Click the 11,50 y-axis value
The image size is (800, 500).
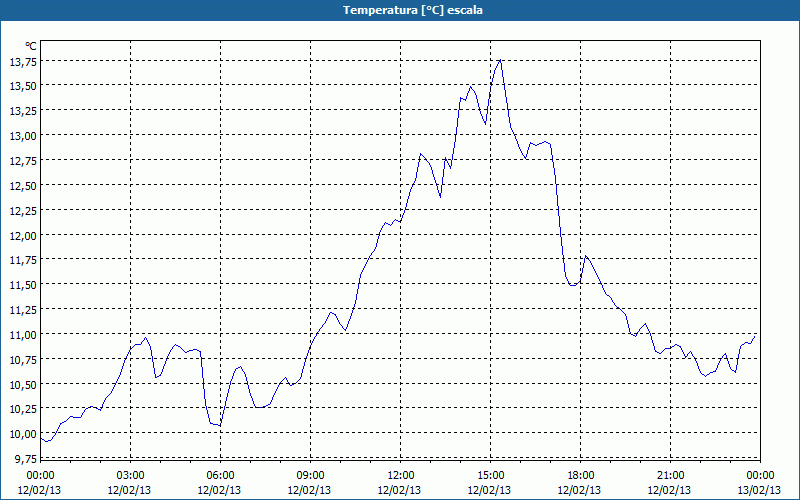click(x=23, y=286)
